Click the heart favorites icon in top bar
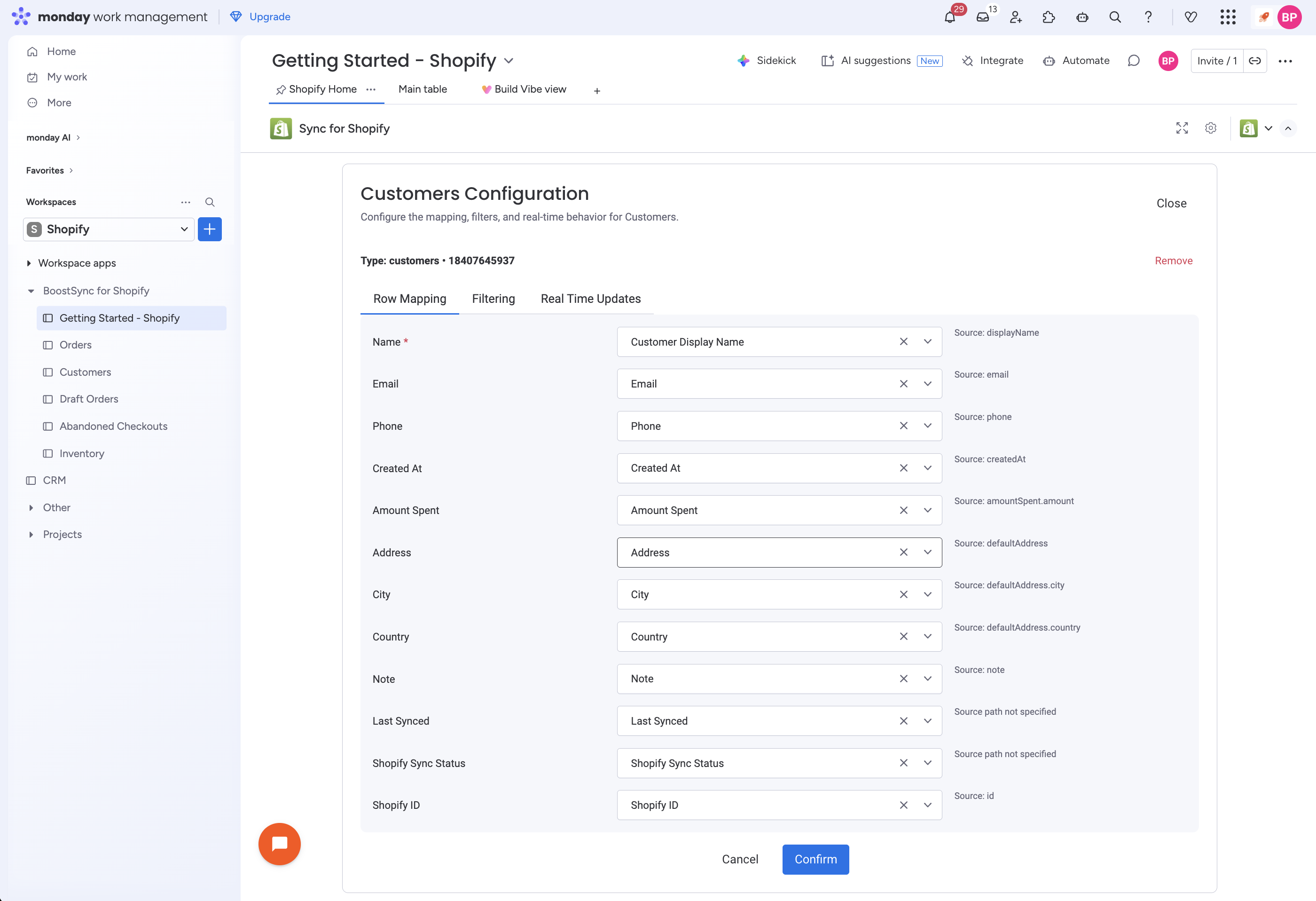 (x=1191, y=17)
